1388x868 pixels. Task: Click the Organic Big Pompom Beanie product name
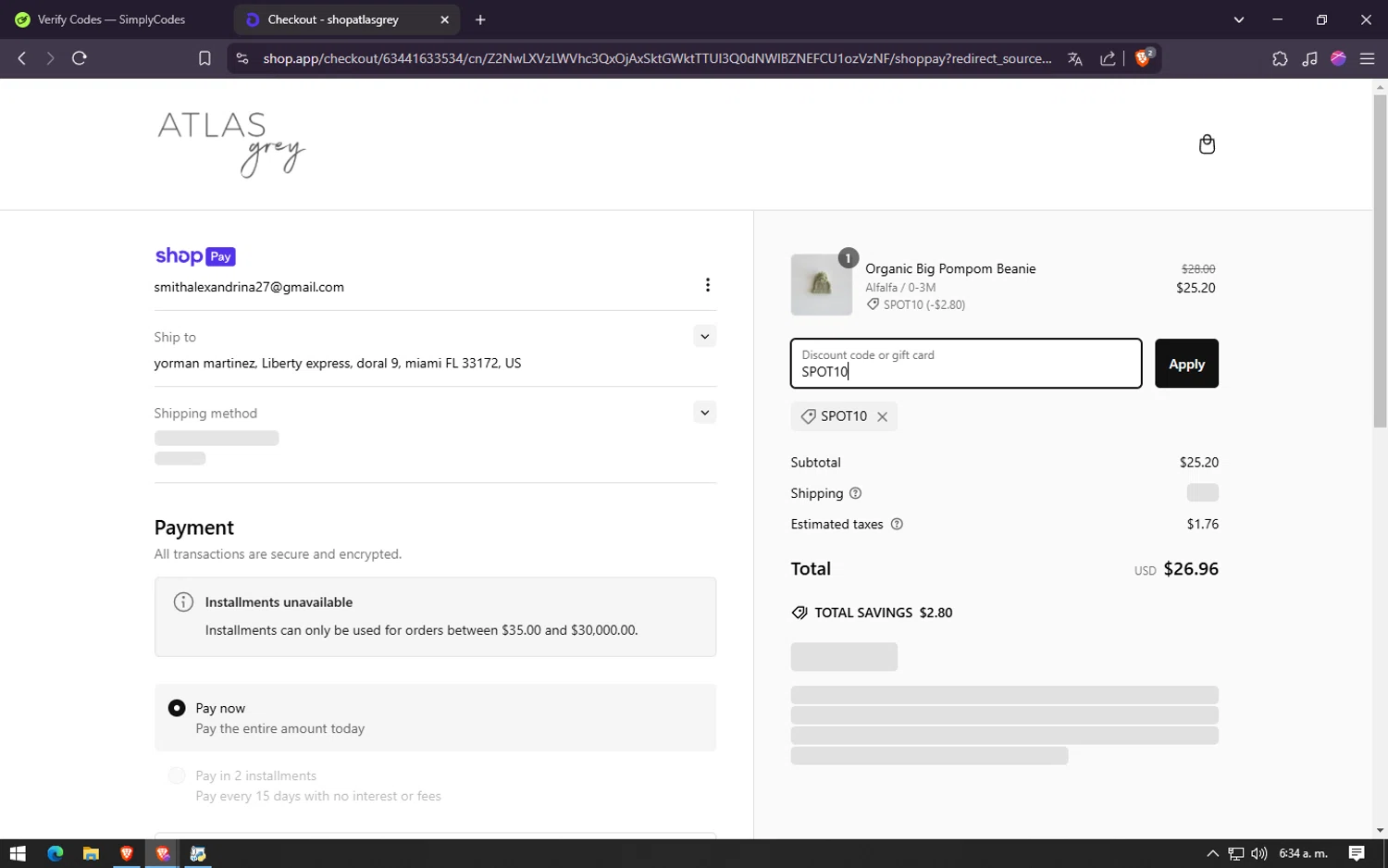950,268
